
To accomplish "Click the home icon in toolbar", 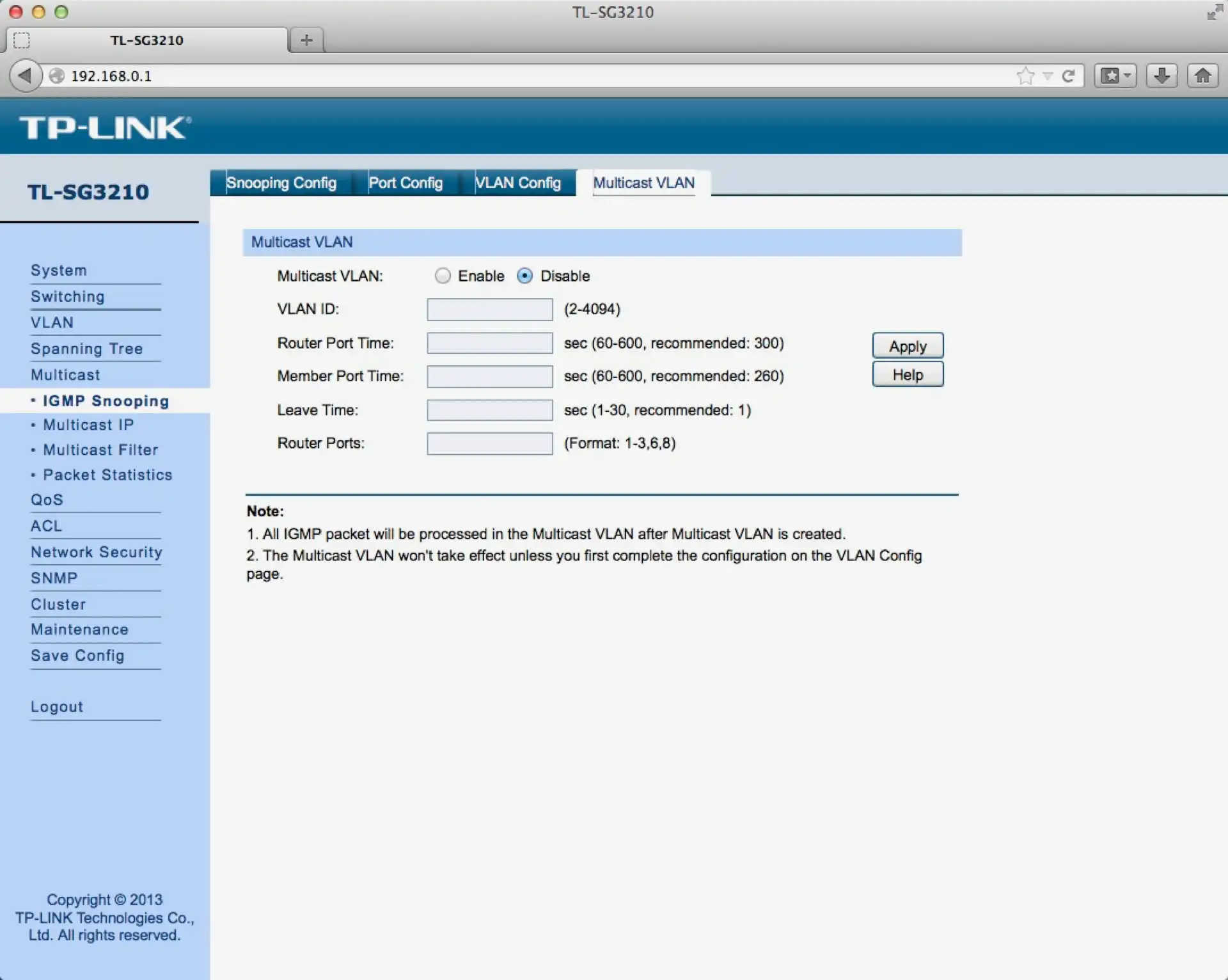I will (x=1202, y=76).
